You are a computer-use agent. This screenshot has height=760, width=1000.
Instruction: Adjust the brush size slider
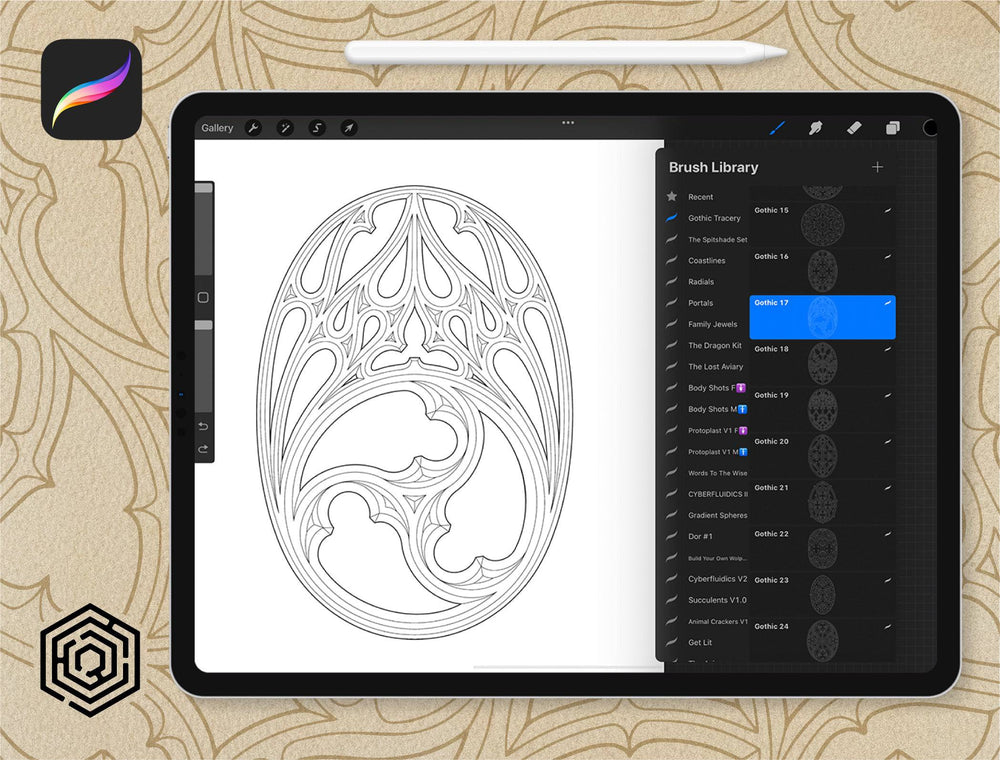(x=203, y=230)
